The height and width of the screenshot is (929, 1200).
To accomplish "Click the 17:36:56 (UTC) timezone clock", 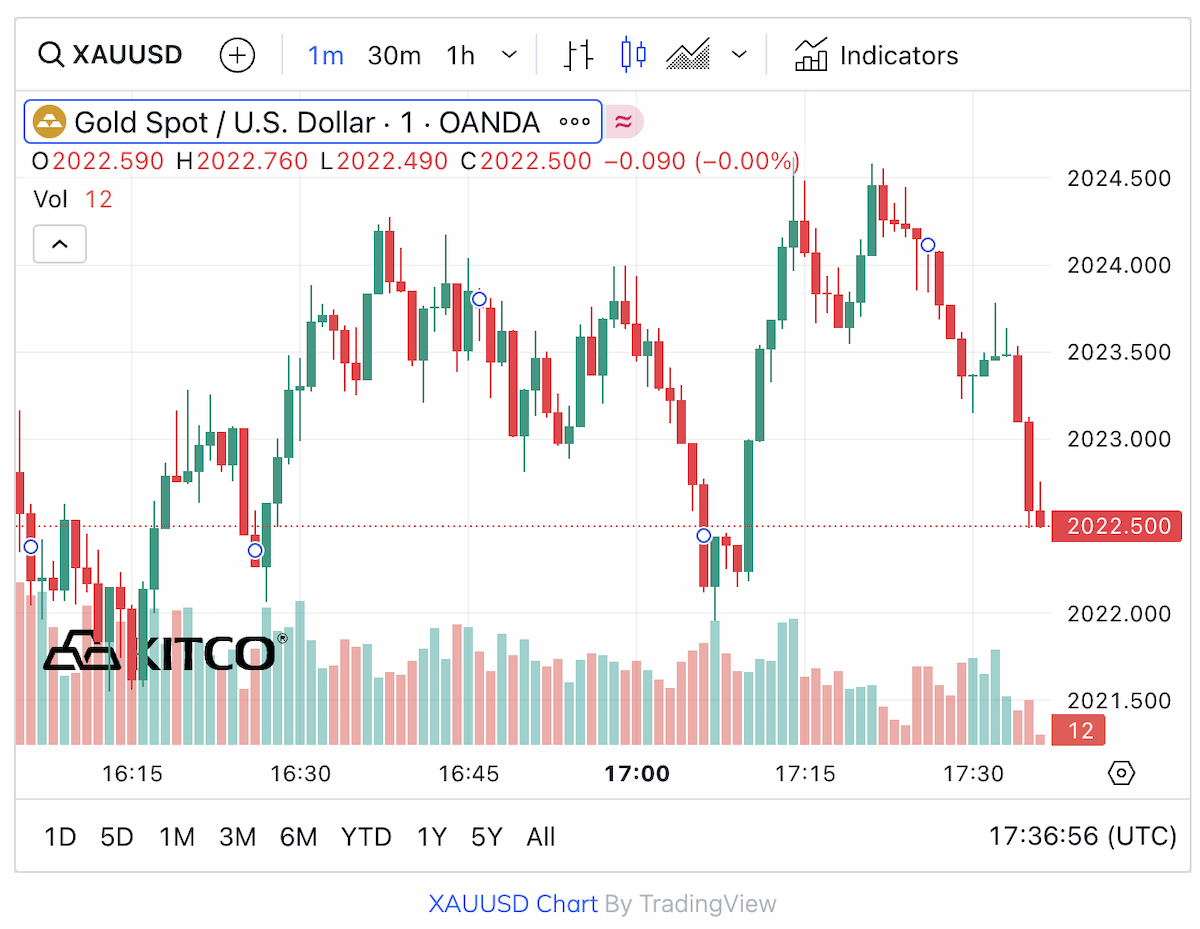I will click(x=1083, y=836).
